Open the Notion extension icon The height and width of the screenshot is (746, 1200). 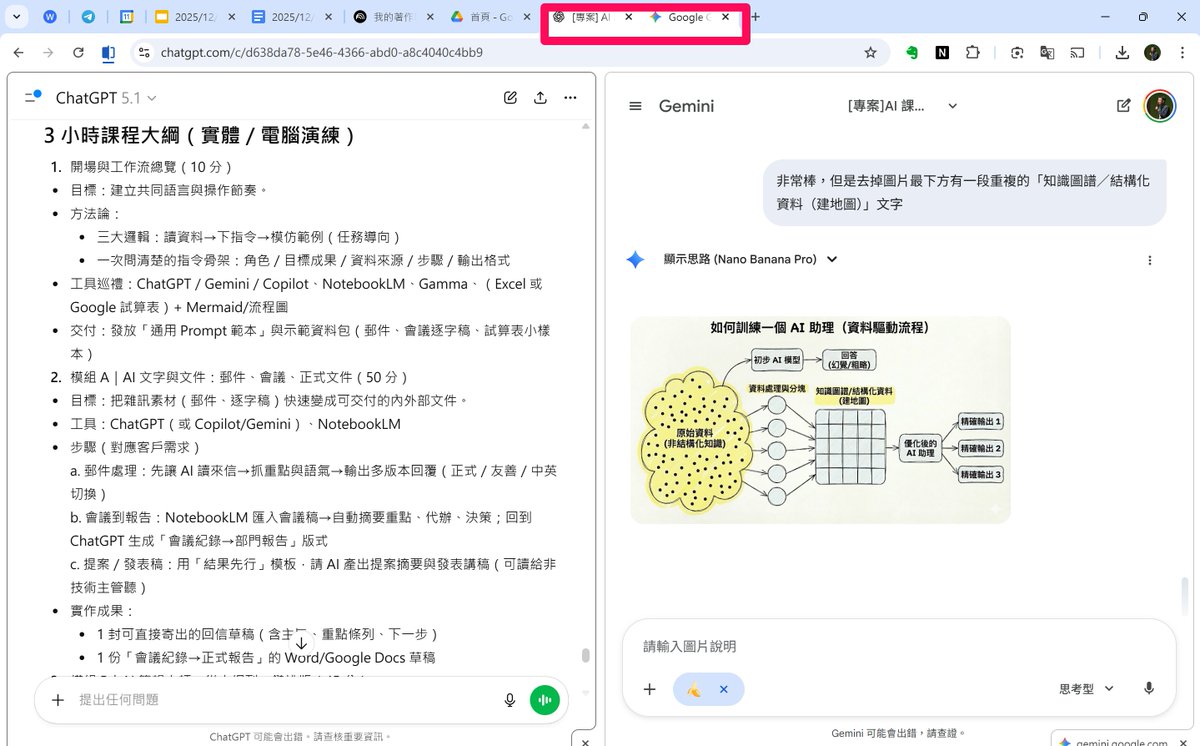941,52
